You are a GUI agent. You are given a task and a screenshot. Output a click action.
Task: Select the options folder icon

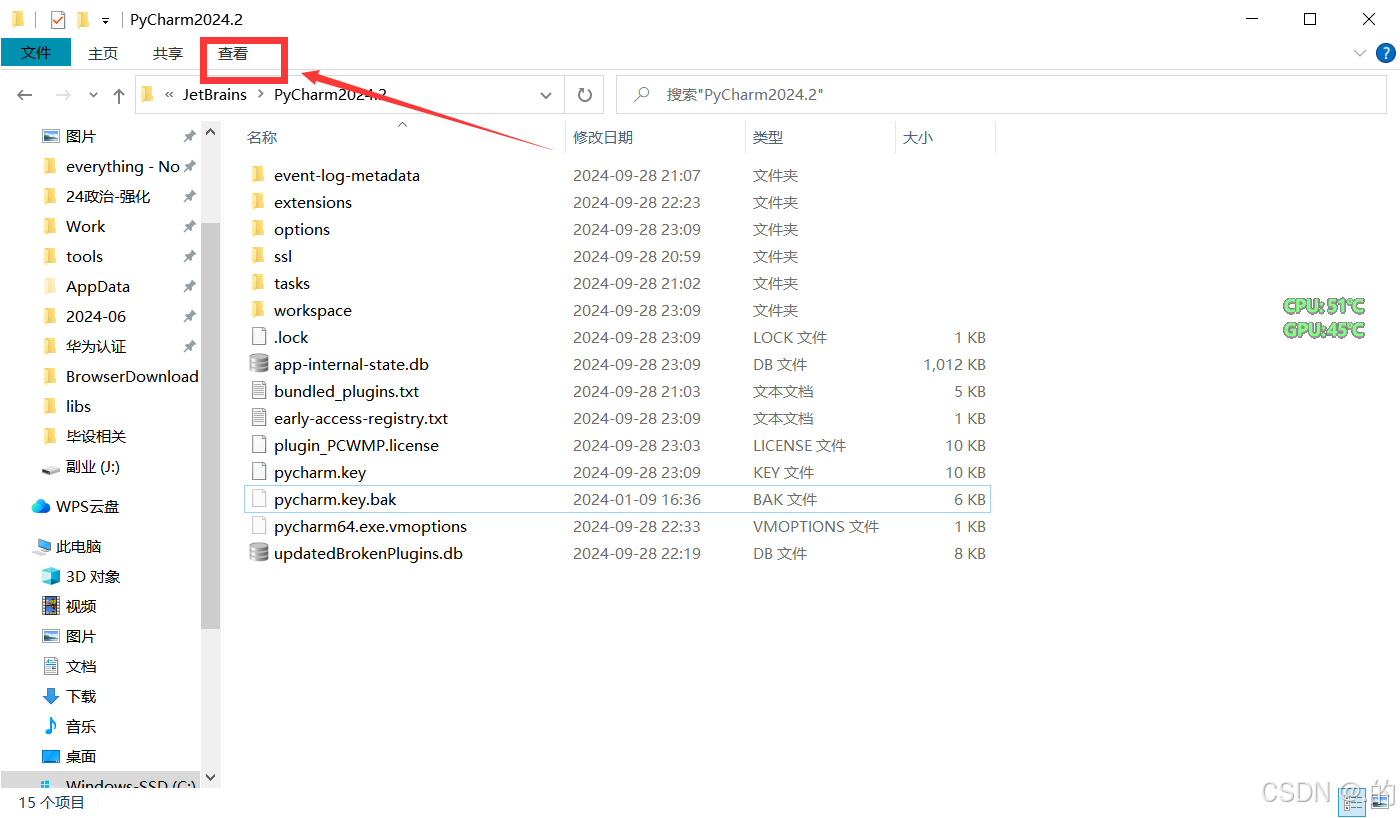coord(258,229)
